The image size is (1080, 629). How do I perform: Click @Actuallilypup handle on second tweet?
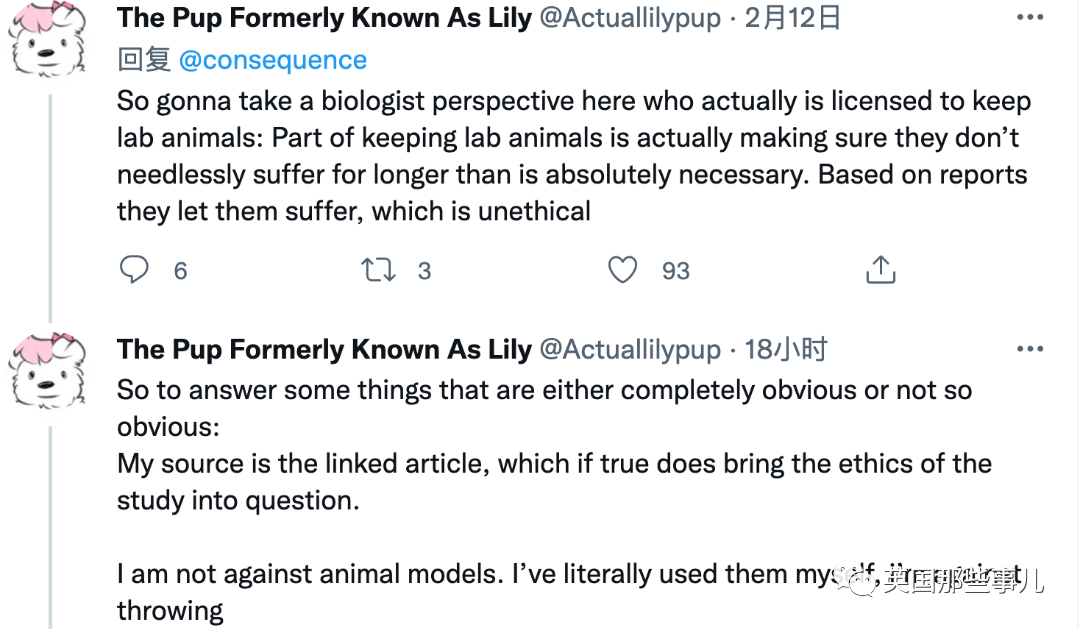[x=630, y=349]
